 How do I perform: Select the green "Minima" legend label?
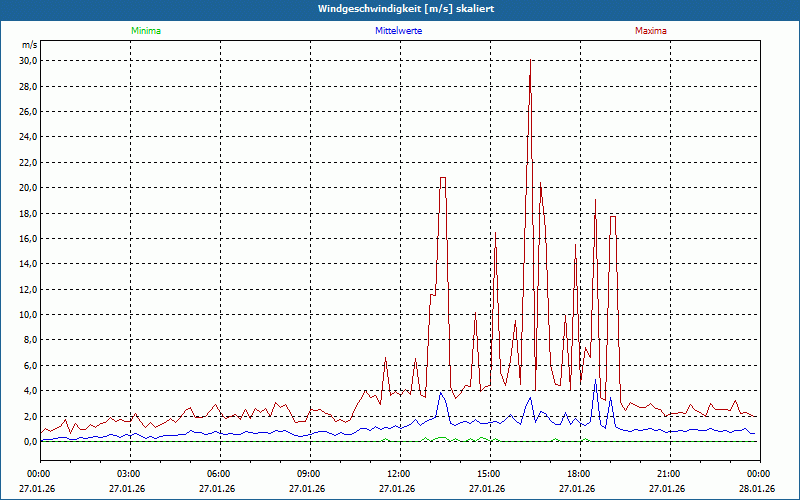pos(146,31)
